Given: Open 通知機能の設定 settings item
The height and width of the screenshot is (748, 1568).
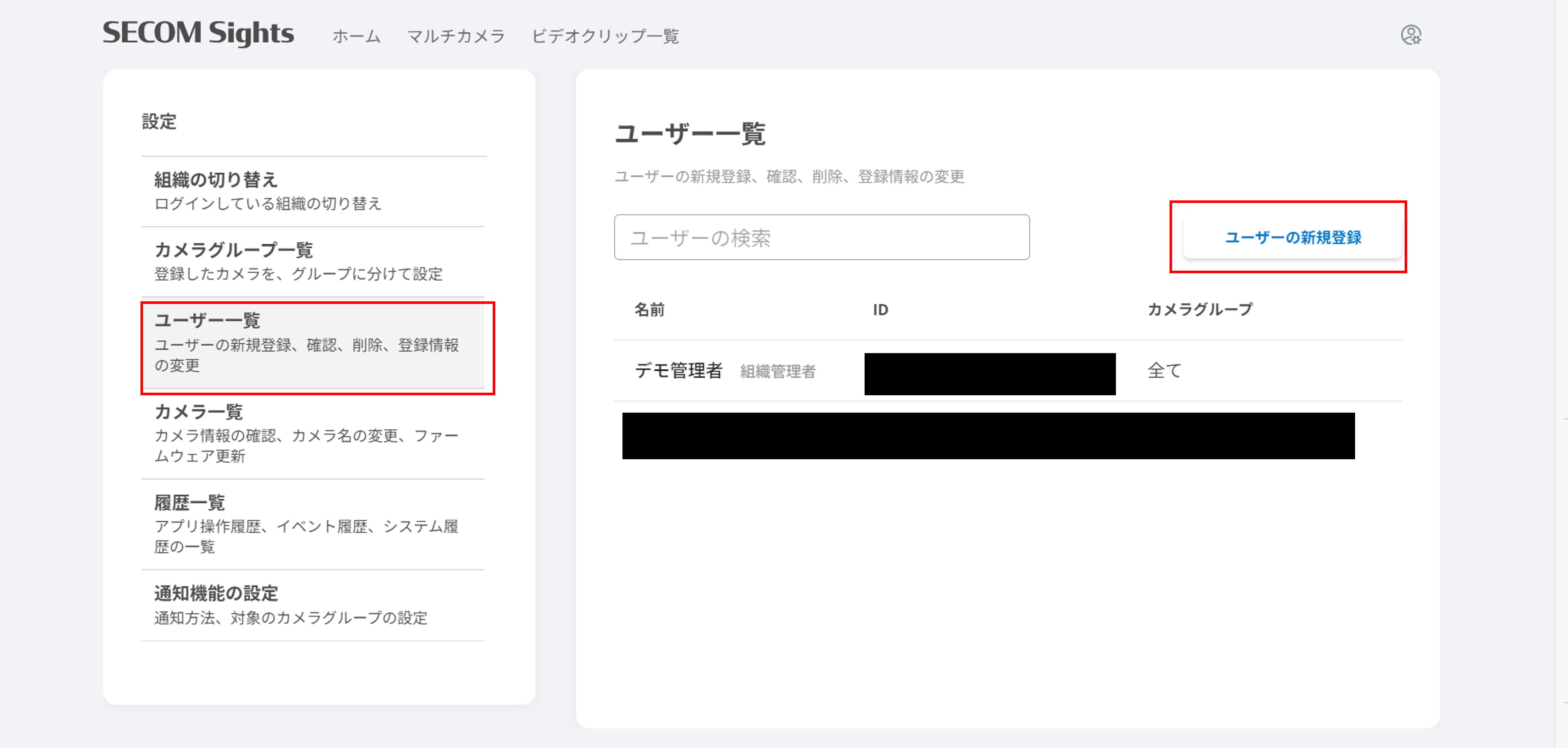Looking at the screenshot, I should [x=313, y=606].
